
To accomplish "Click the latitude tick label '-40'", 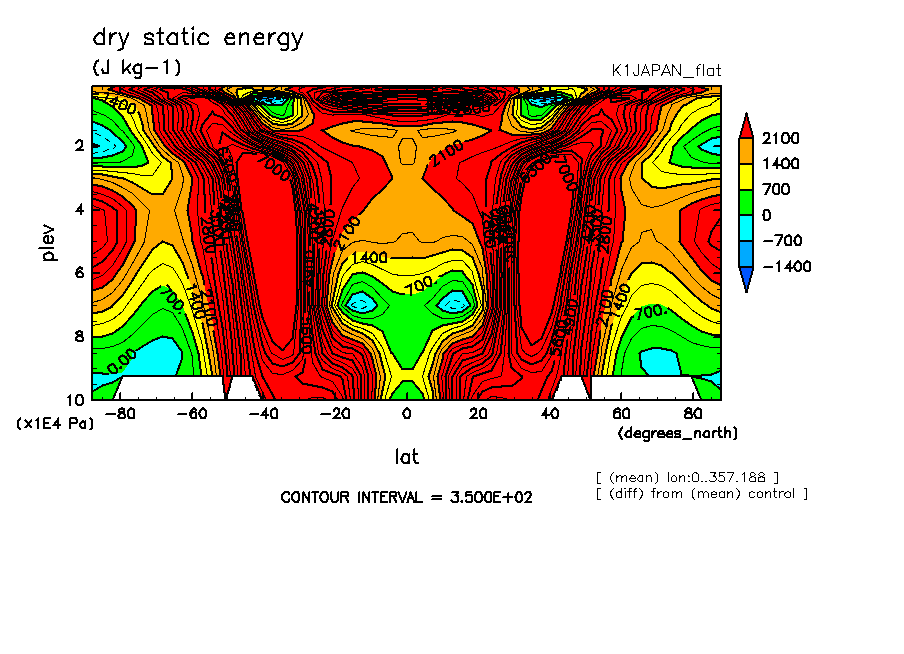I will 263,414.
